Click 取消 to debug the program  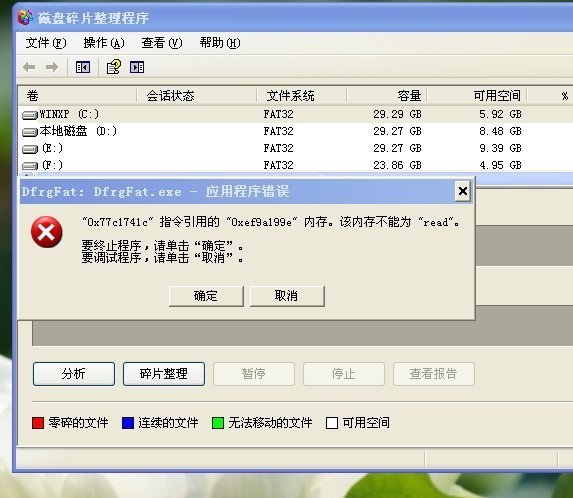pos(287,296)
